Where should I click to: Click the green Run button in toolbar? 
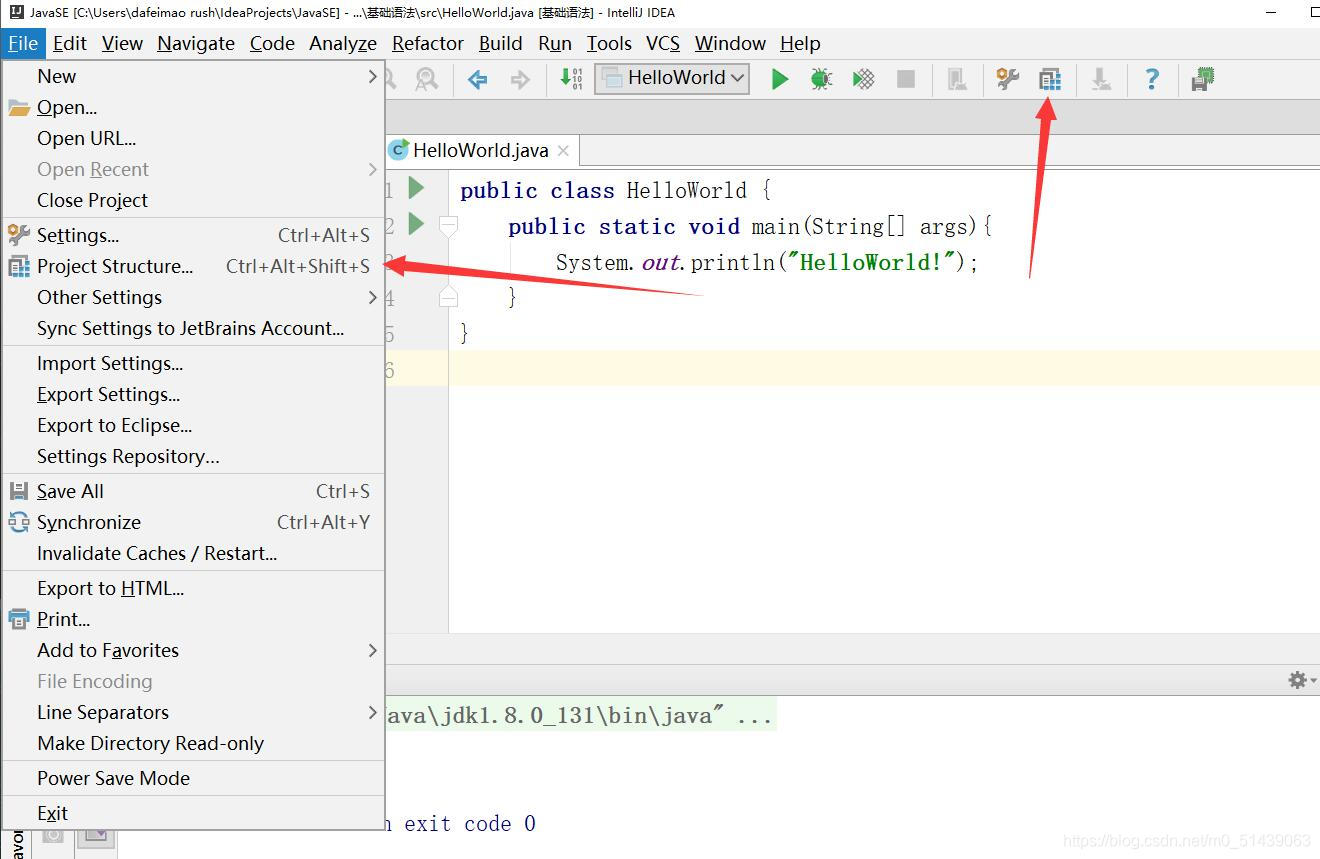pyautogui.click(x=780, y=79)
